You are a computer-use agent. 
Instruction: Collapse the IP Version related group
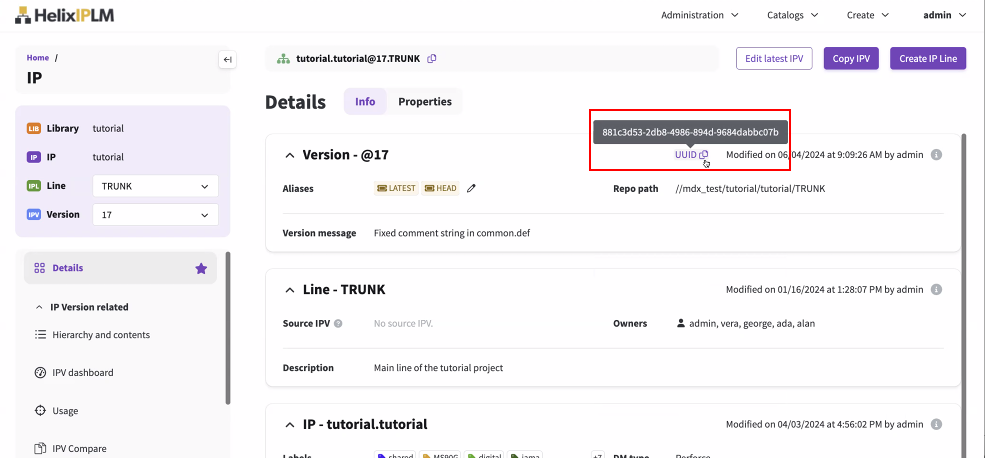[40, 307]
